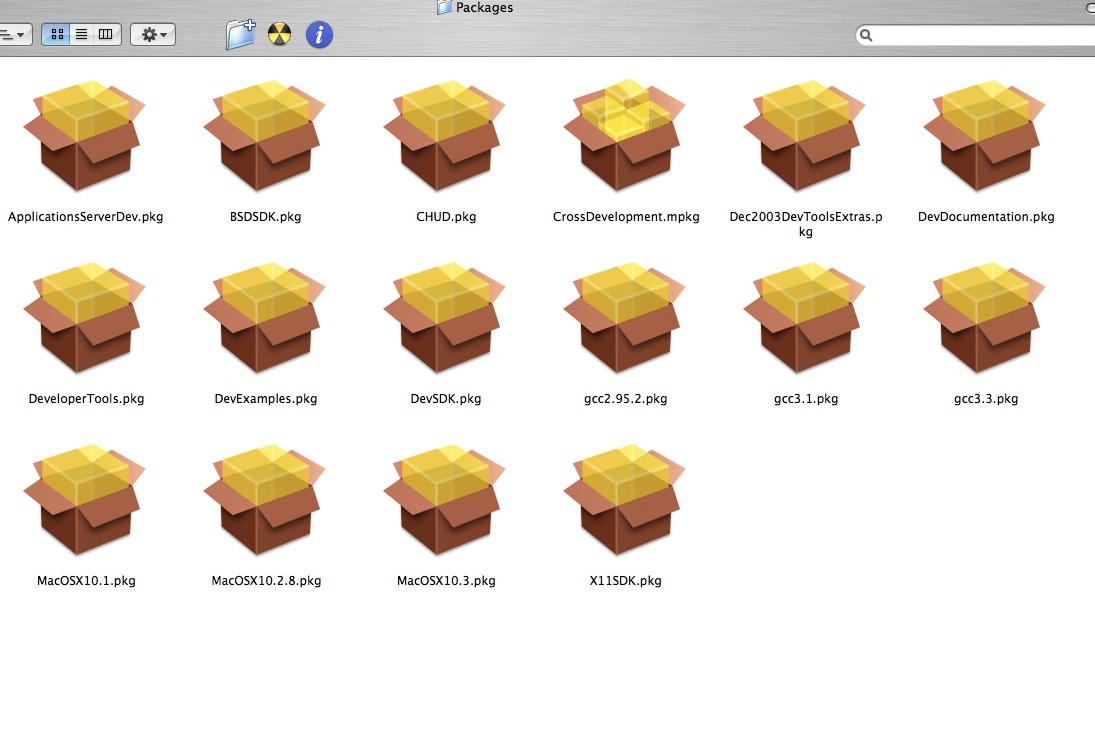Select the CrossDevelopment.mpkg package icon
Screen dimensions: 1095x735
point(625,136)
